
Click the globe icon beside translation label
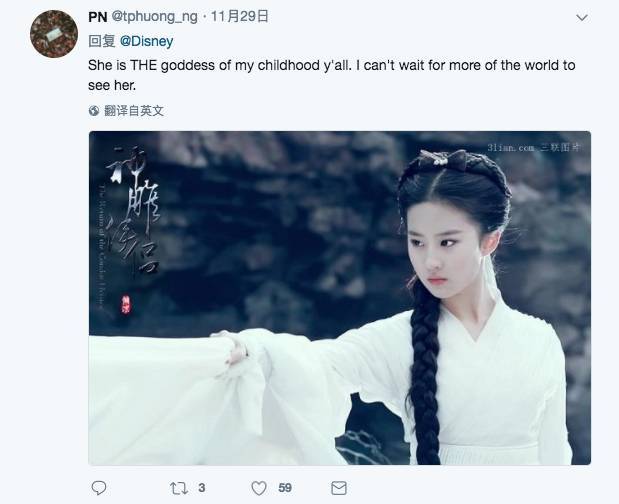94,111
